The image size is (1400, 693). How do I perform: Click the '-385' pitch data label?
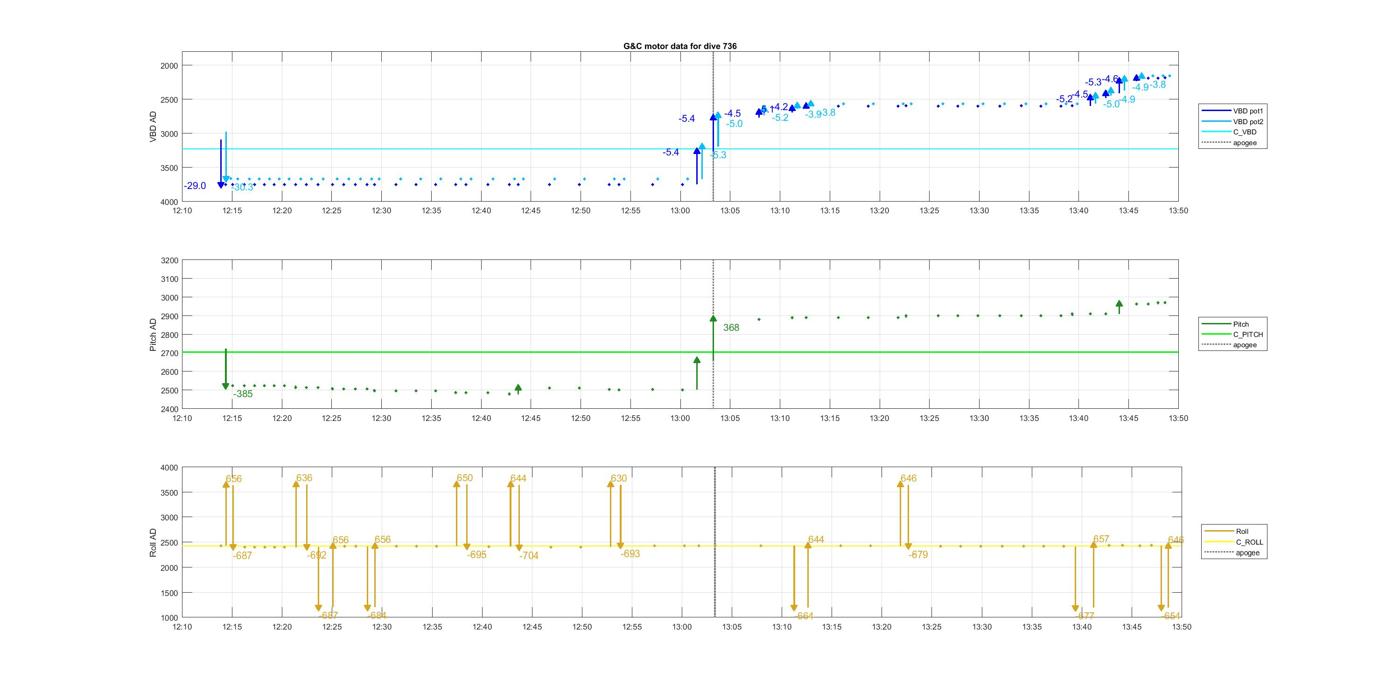[x=243, y=394]
